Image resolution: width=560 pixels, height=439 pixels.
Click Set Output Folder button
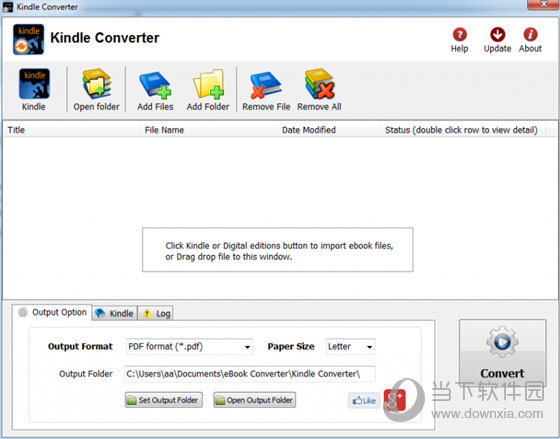[164, 400]
